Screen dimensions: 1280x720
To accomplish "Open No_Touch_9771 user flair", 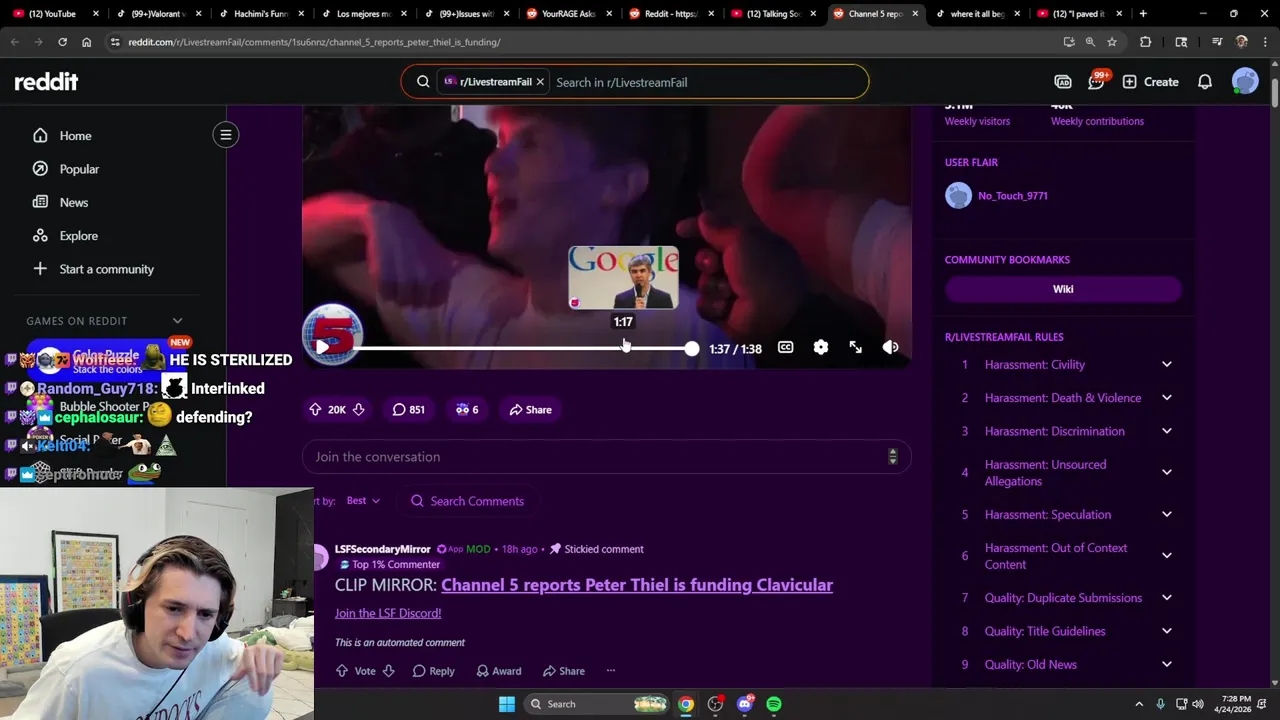I will (1012, 196).
